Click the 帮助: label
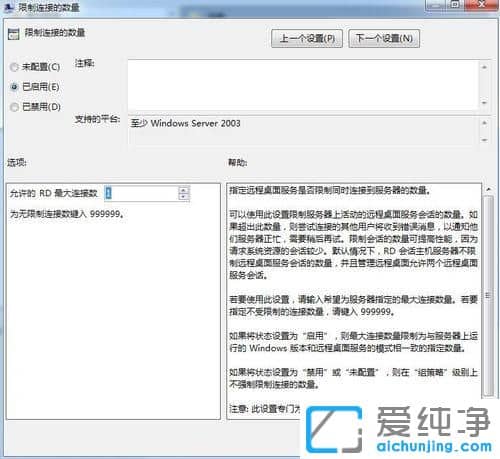This screenshot has height=459, width=500. click(x=237, y=163)
